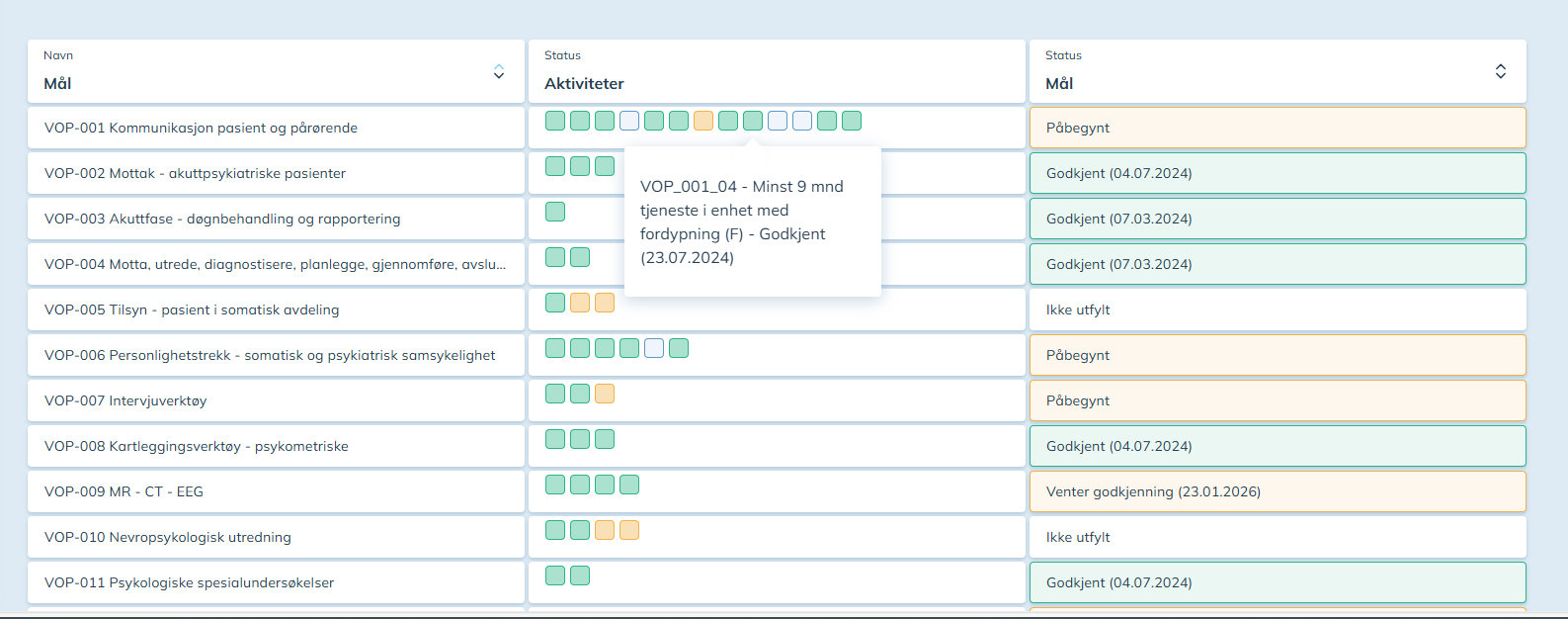Click first green activity square for VOP-001
The width and height of the screenshot is (1568, 619).
click(555, 121)
